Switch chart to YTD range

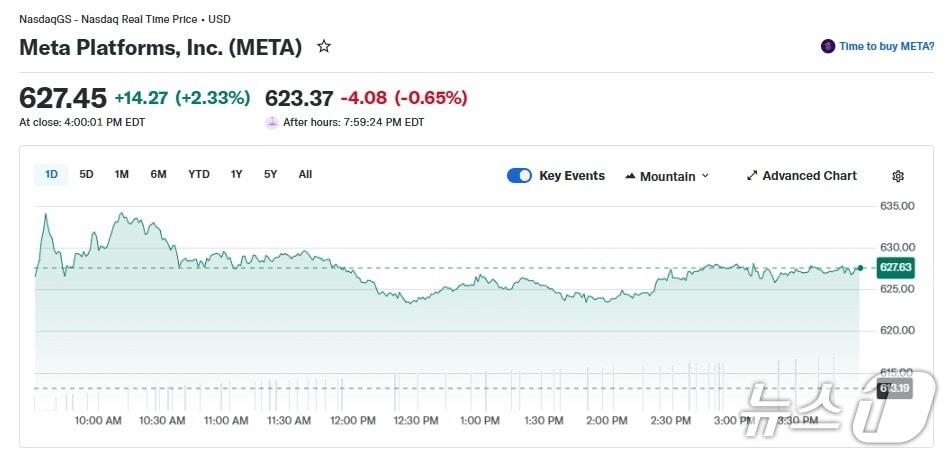pyautogui.click(x=199, y=174)
